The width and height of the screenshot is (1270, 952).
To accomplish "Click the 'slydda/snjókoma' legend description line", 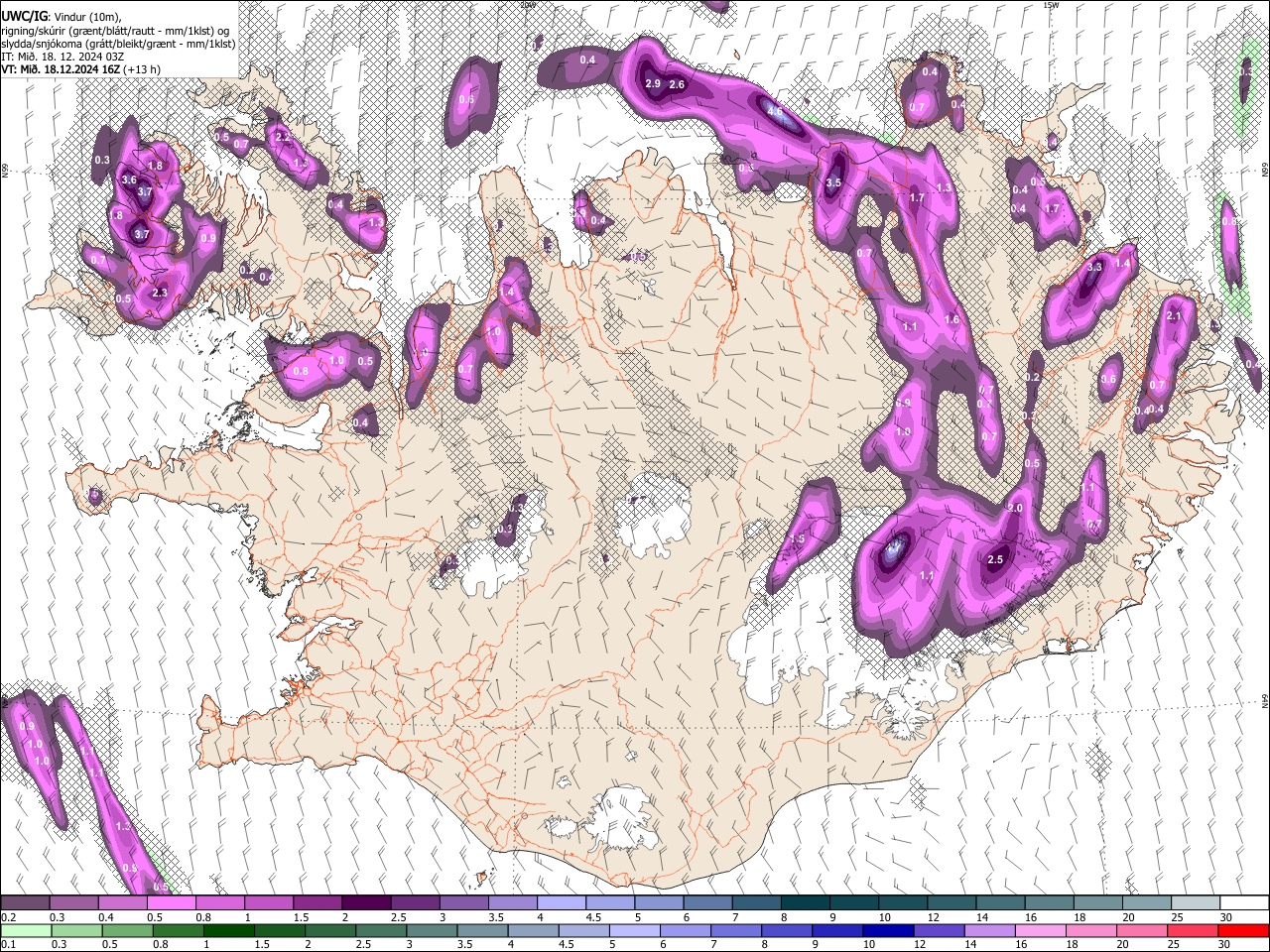I will (118, 44).
